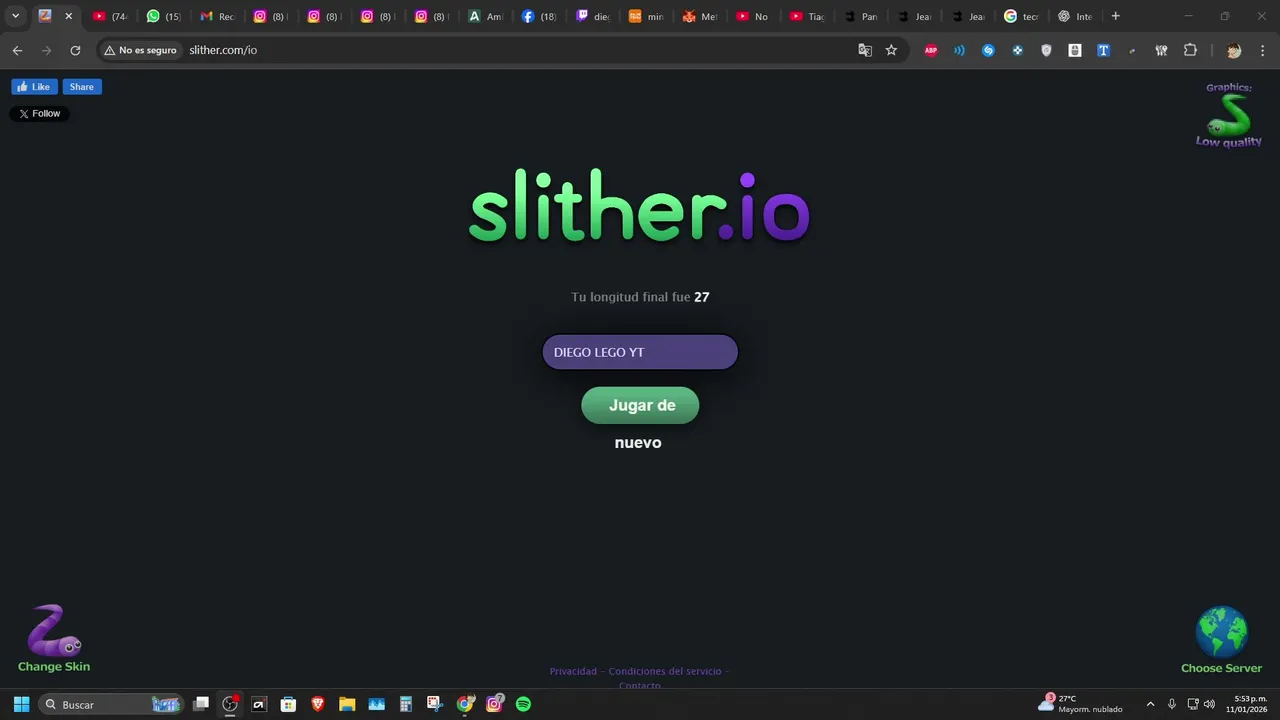The height and width of the screenshot is (720, 1280).
Task: Open the Windows Start menu
Action: click(x=21, y=704)
